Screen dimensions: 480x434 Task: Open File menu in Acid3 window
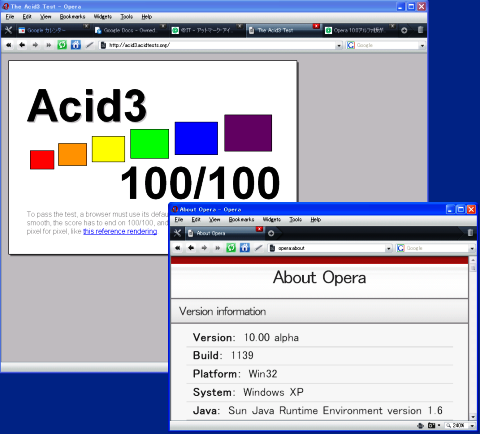point(10,17)
